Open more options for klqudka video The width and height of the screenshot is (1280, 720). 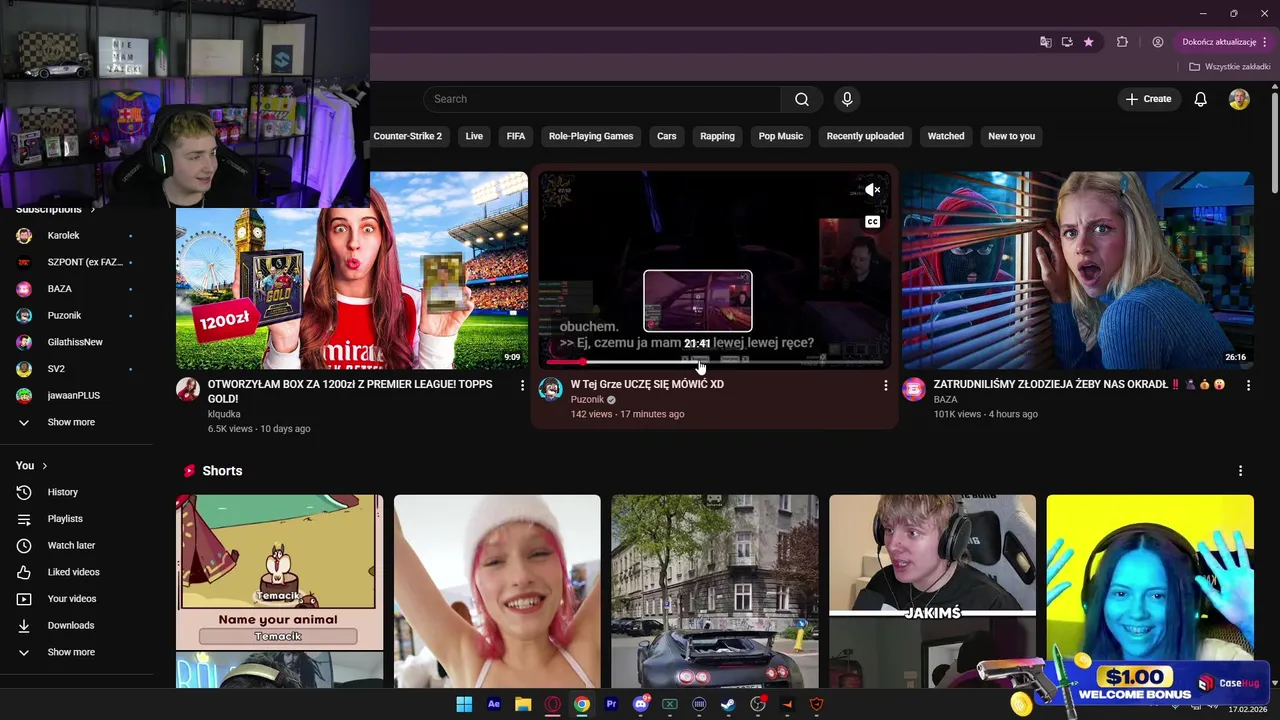pos(522,385)
